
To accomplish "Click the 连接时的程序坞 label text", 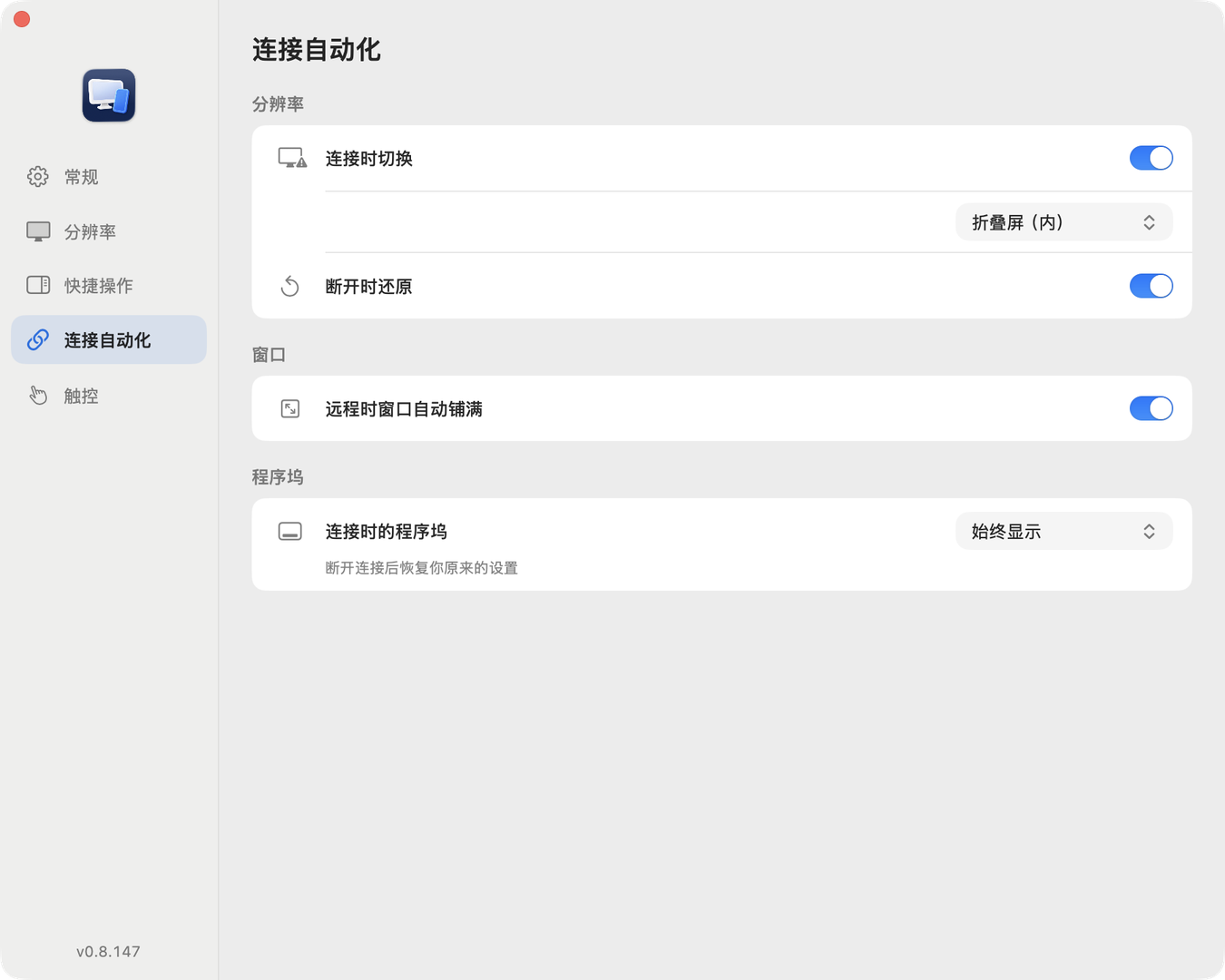I will 387,532.
